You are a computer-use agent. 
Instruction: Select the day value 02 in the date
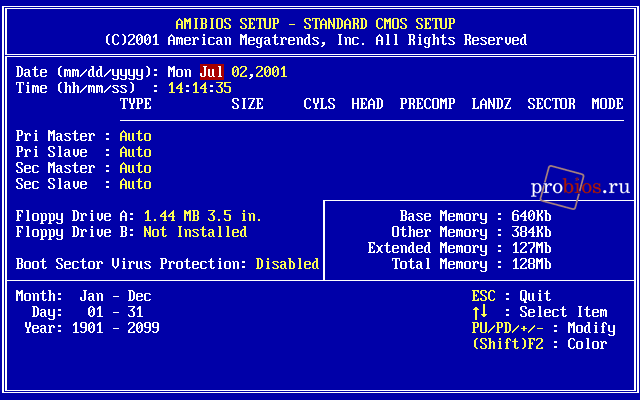pos(239,72)
